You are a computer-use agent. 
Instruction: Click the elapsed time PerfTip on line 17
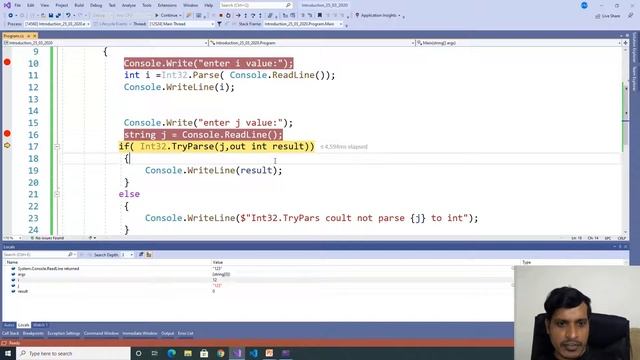tap(344, 147)
